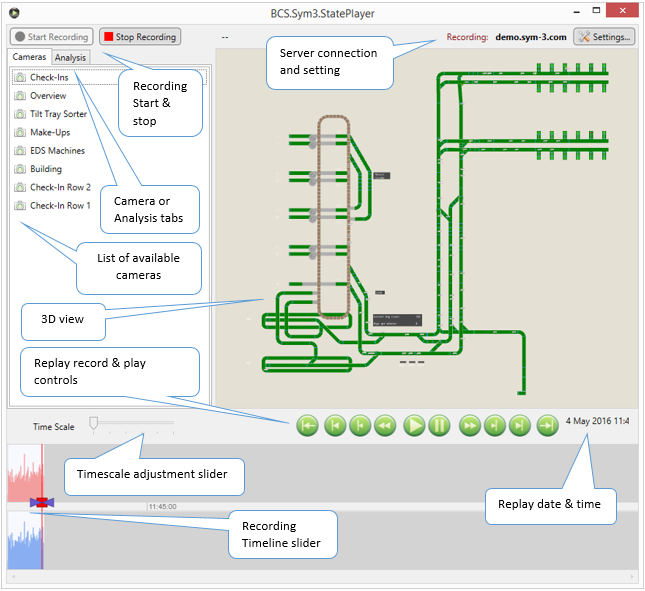The image size is (645, 591).
Task: Click the camera icon beside EDS Machines
Action: [x=19, y=151]
